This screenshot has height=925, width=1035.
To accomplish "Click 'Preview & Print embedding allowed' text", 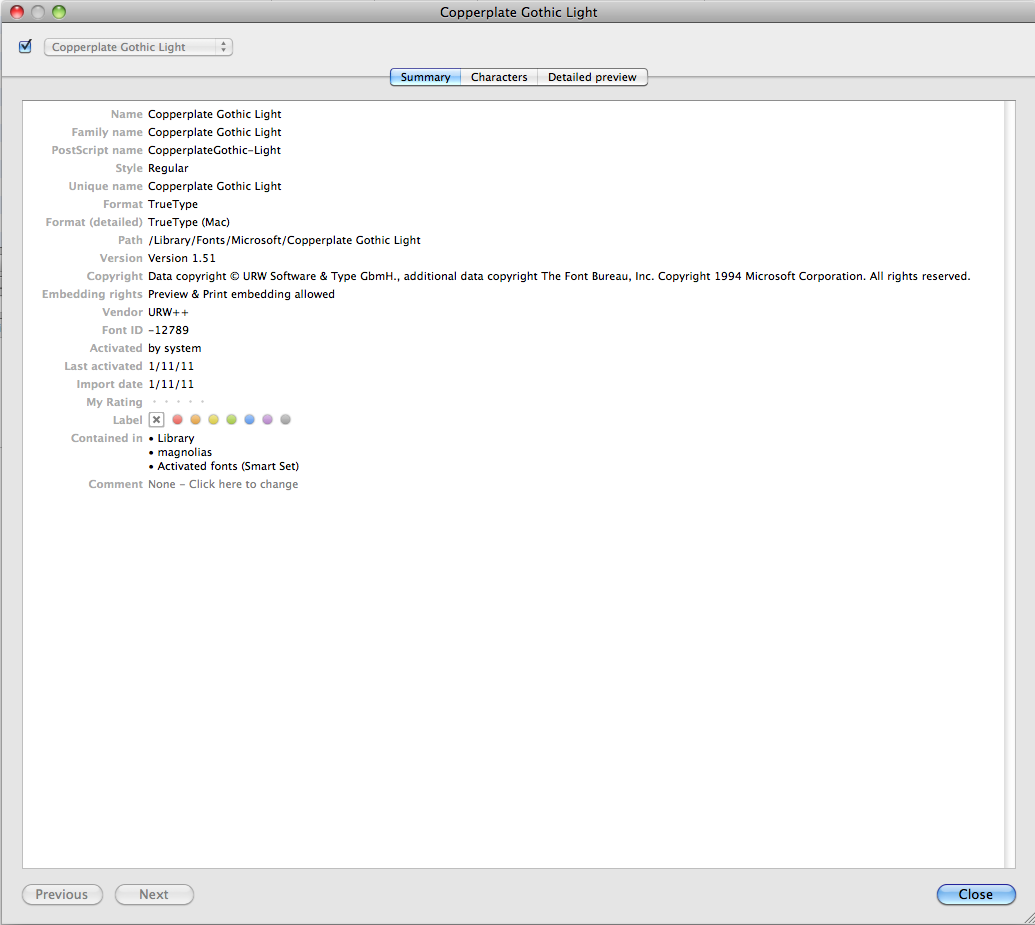I will (241, 294).
